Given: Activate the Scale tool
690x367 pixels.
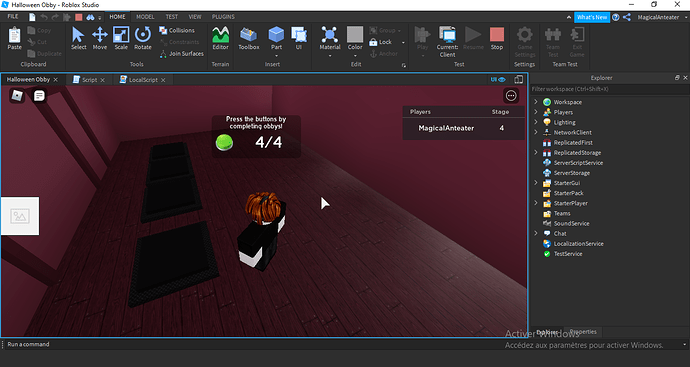Looking at the screenshot, I should click(121, 38).
